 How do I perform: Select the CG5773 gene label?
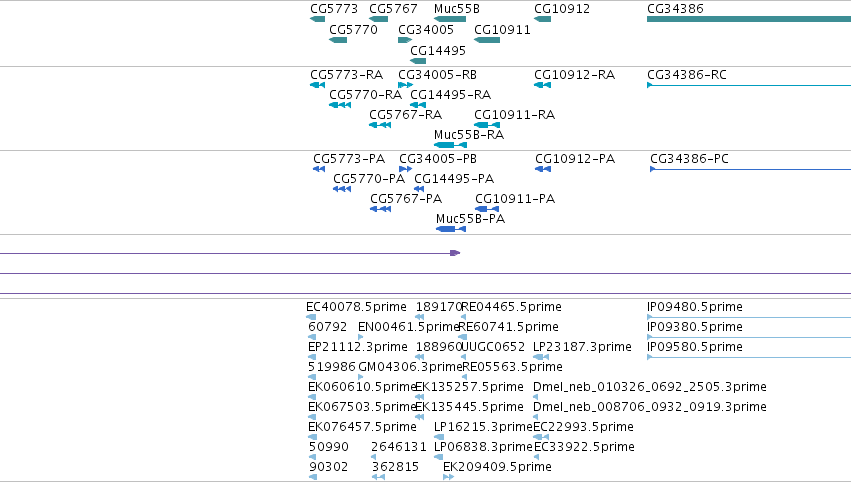coord(334,9)
